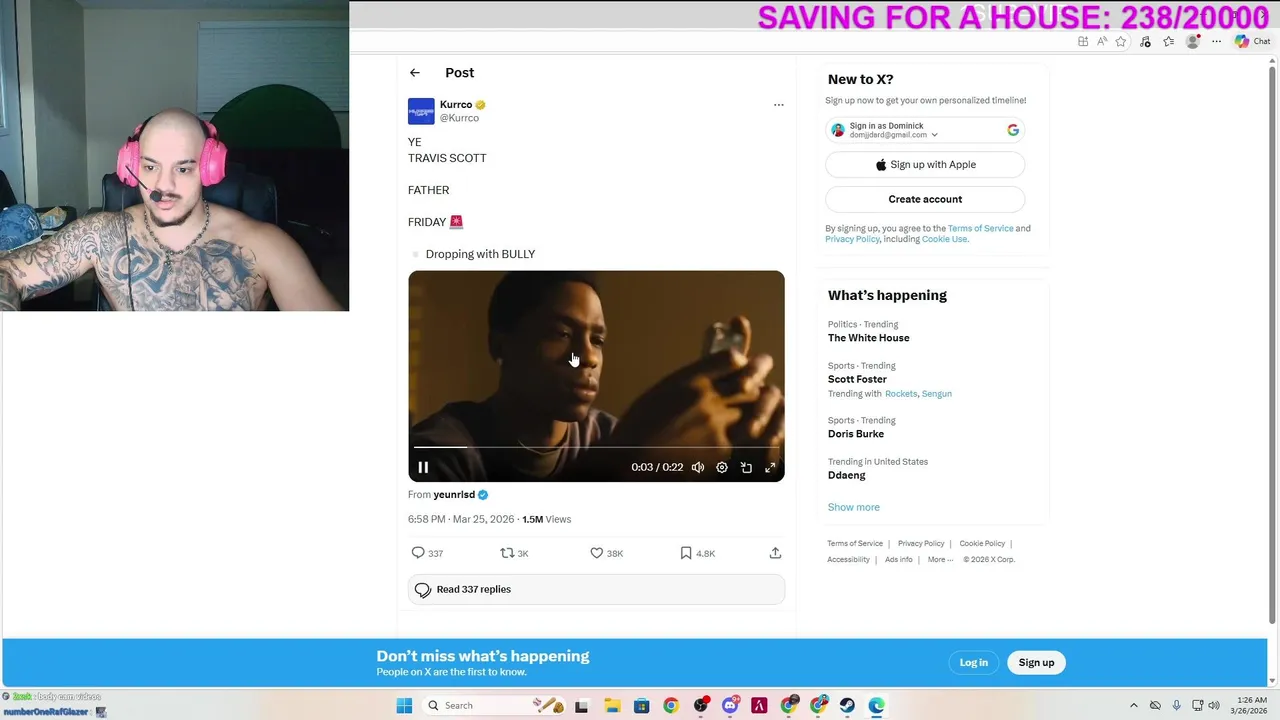1280x720 pixels.
Task: Open the Rockets trending link
Action: point(901,394)
